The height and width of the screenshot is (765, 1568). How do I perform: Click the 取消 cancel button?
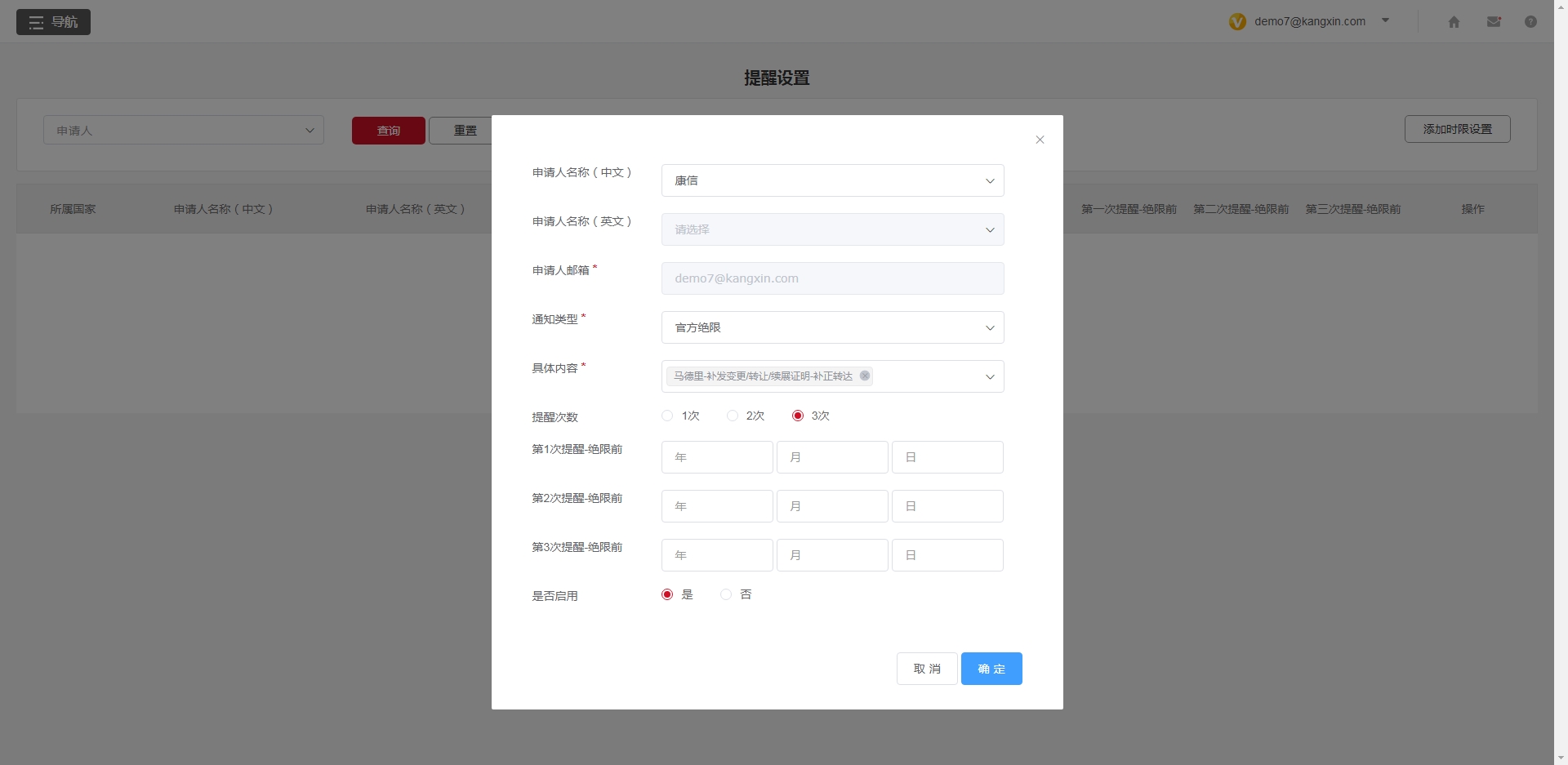pos(926,668)
